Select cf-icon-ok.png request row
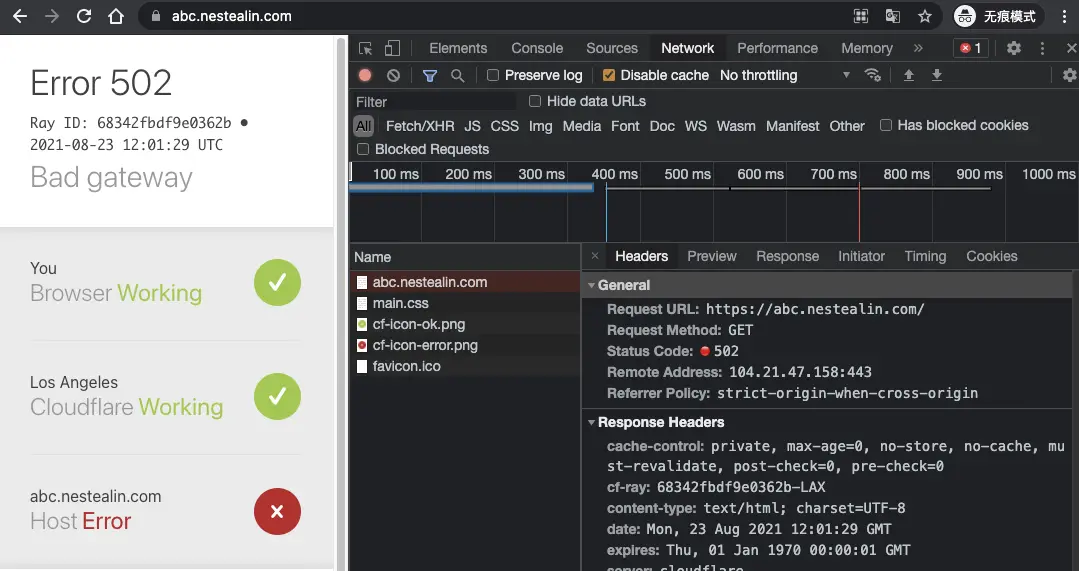This screenshot has width=1079, height=571. tap(465, 324)
